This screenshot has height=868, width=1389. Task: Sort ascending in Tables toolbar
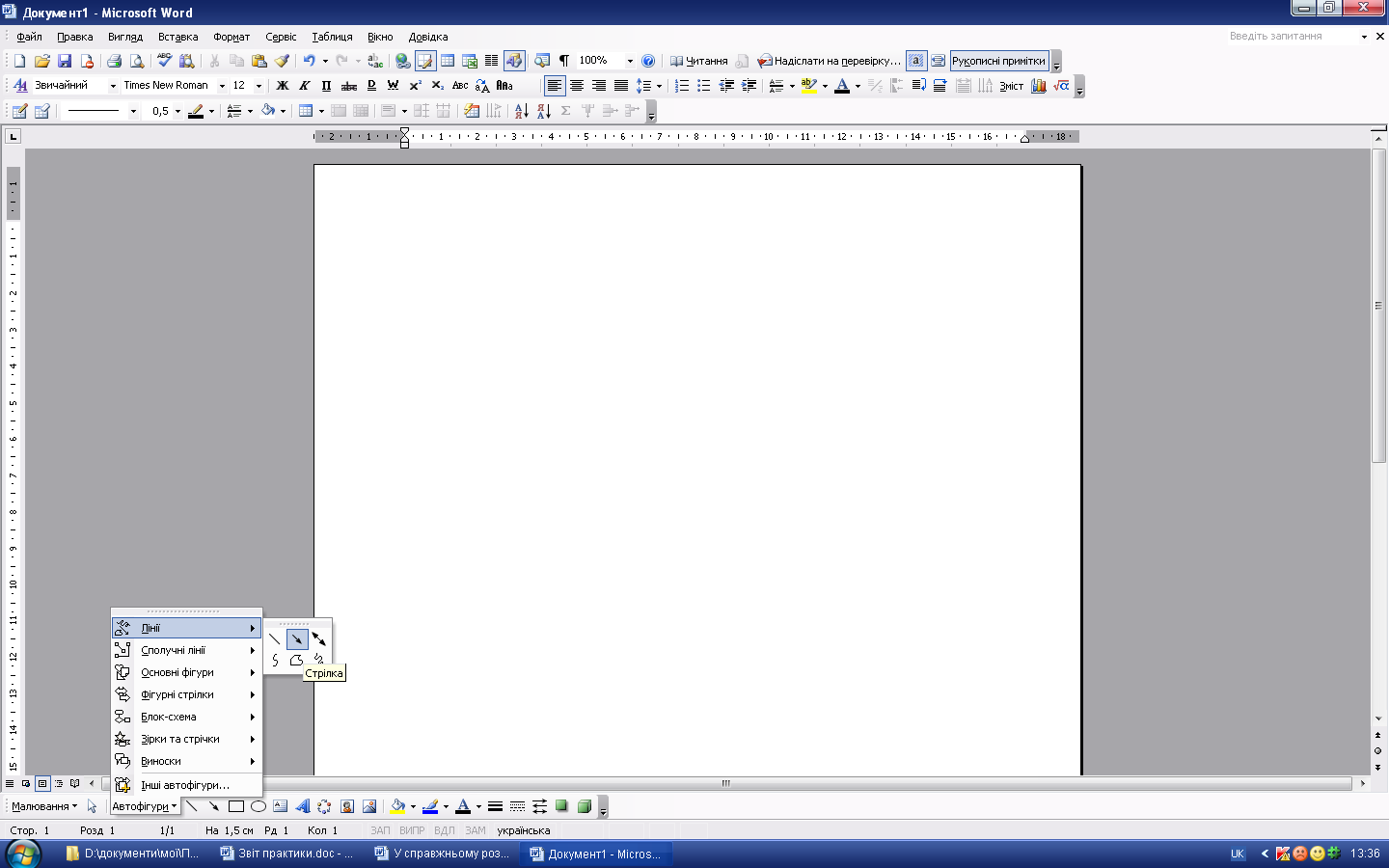point(521,111)
